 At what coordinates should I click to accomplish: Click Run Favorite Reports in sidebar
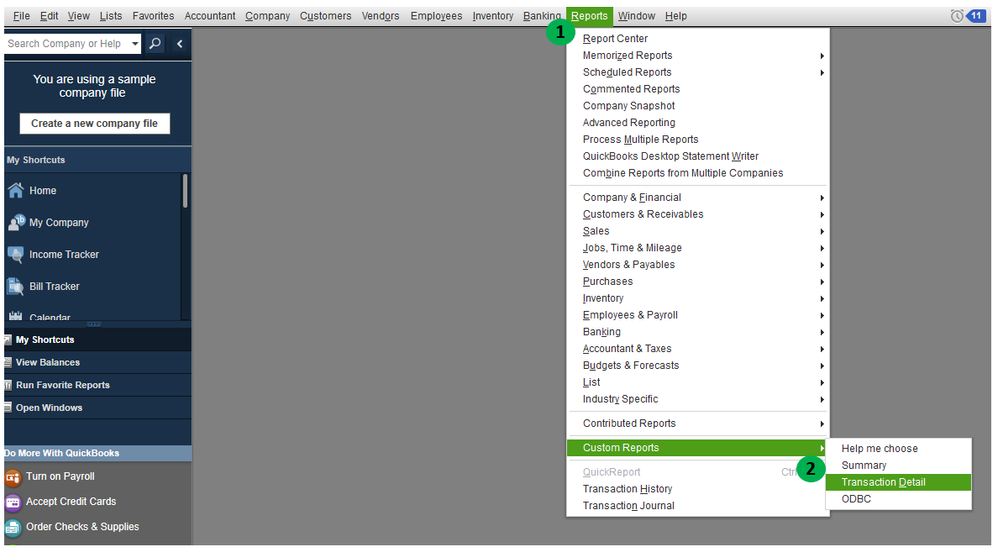click(x=62, y=385)
